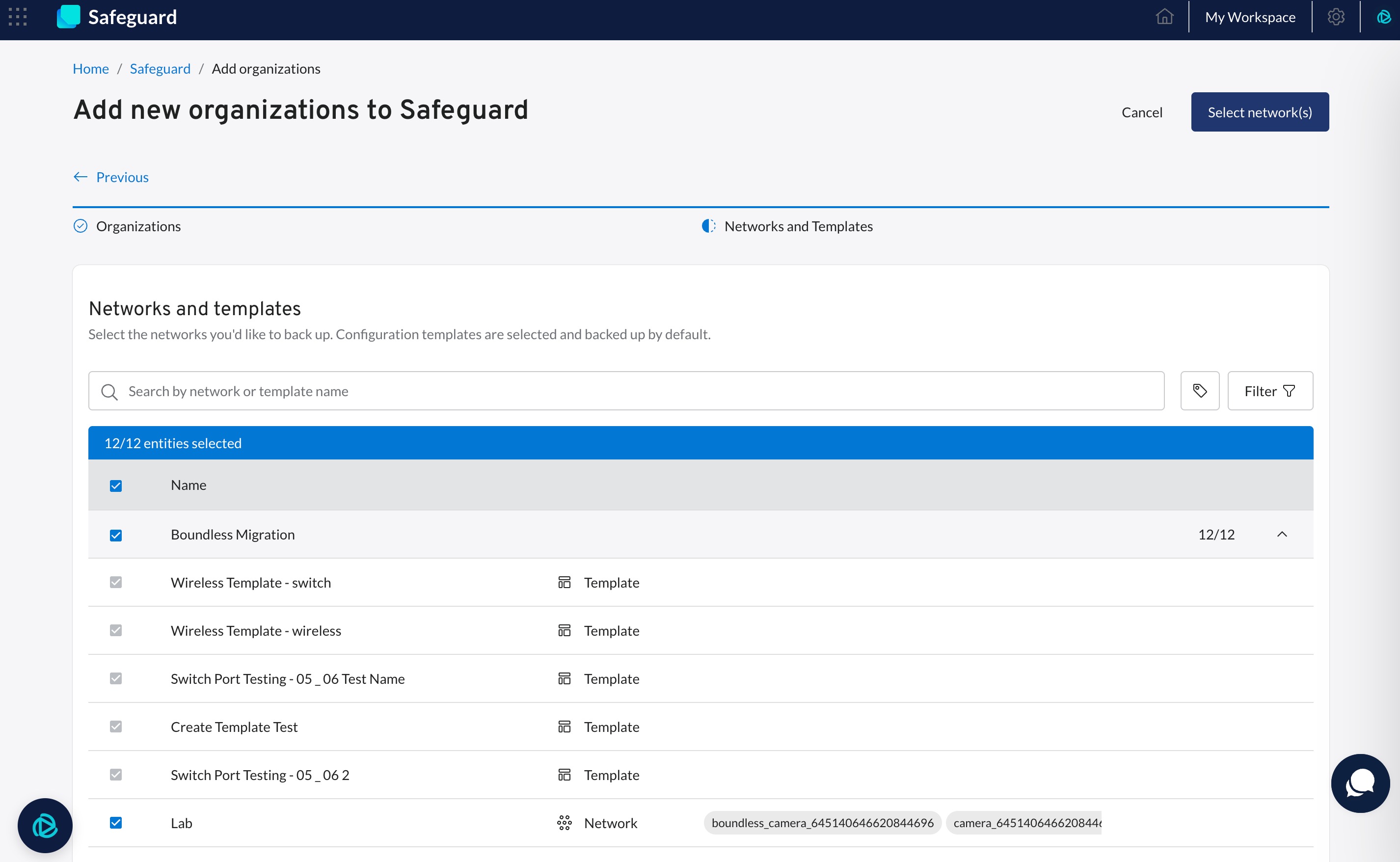Click the top-right brand logo icon
The height and width of the screenshot is (862, 1400).
click(x=1383, y=17)
